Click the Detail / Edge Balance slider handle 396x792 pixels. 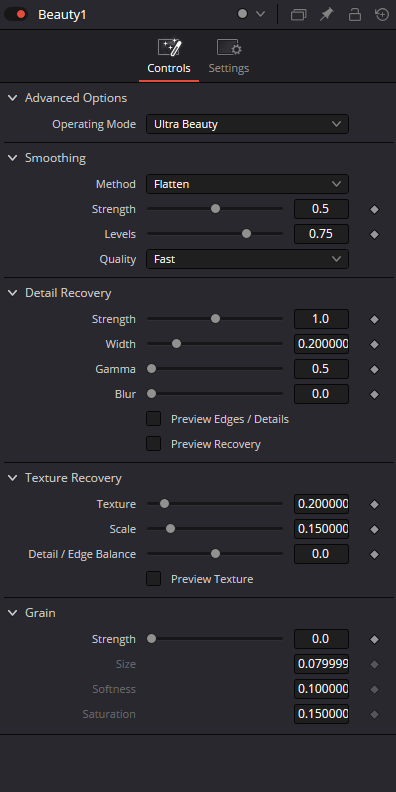[216, 554]
